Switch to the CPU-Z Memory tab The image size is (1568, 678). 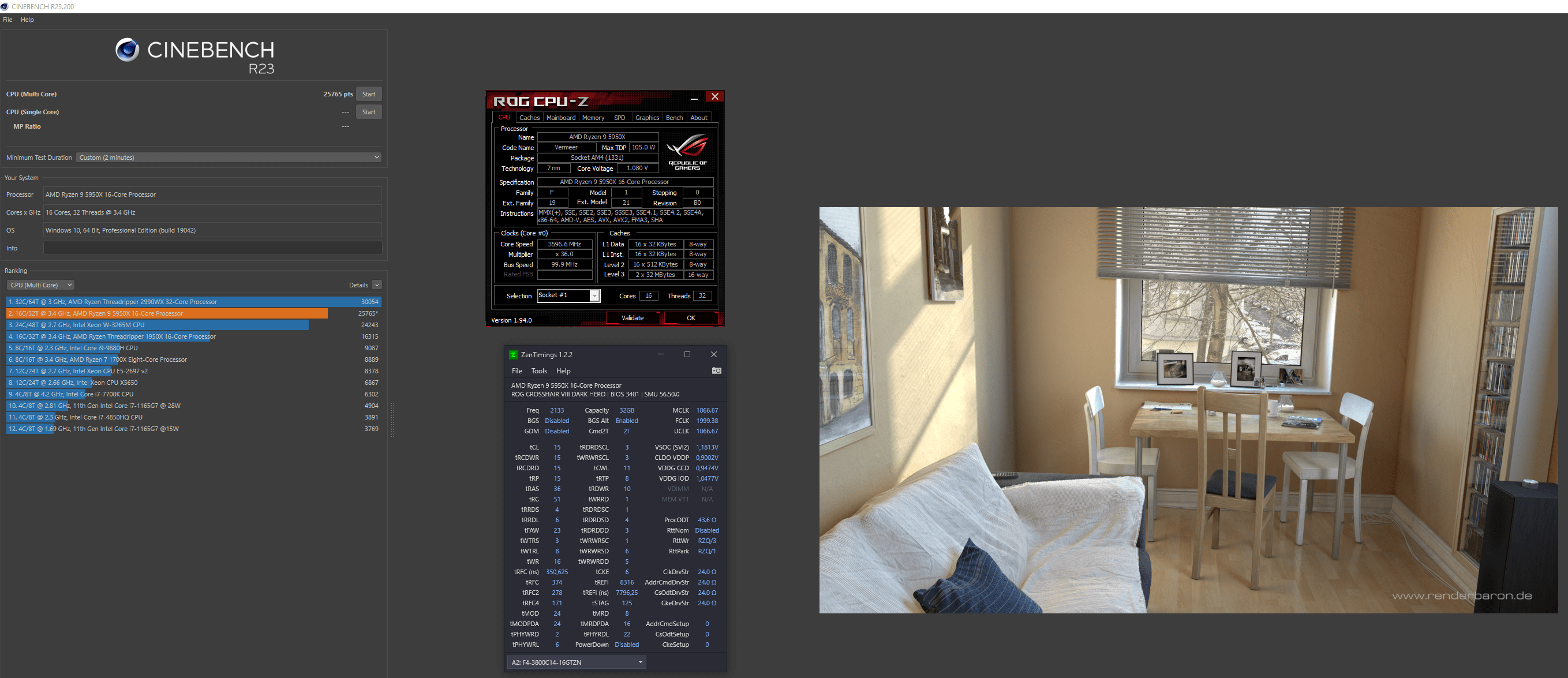pos(593,118)
